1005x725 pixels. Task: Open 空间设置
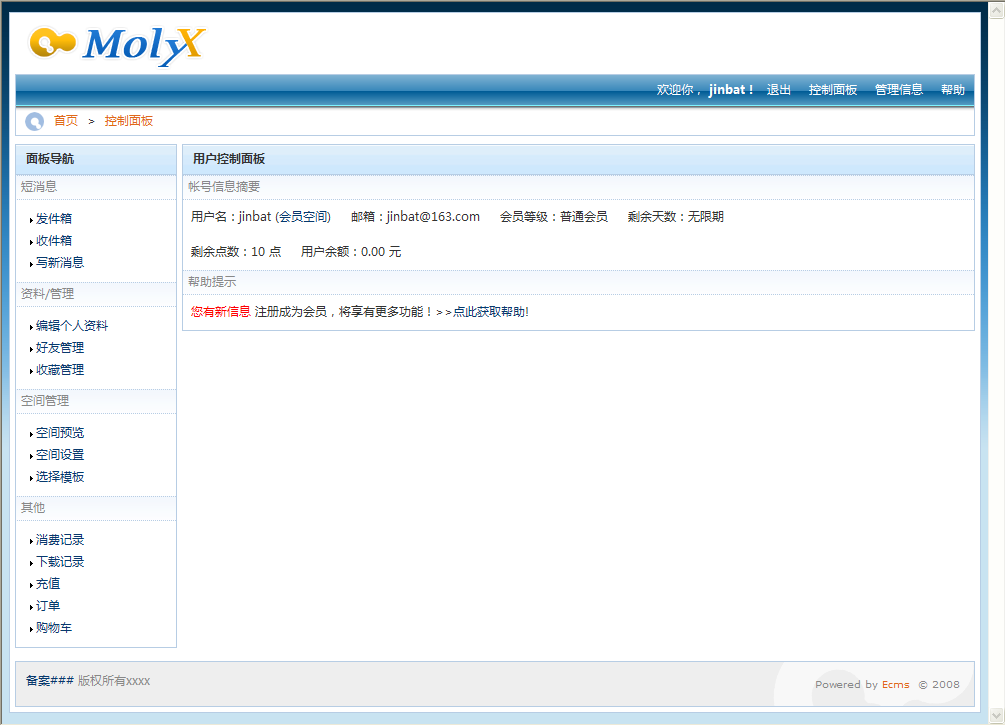[x=60, y=455]
